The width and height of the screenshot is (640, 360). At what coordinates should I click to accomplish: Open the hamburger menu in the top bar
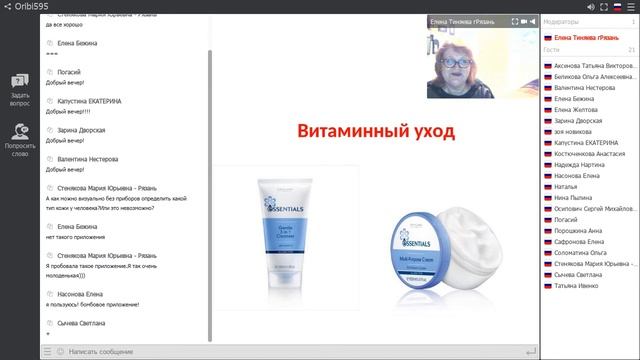[x=631, y=7]
